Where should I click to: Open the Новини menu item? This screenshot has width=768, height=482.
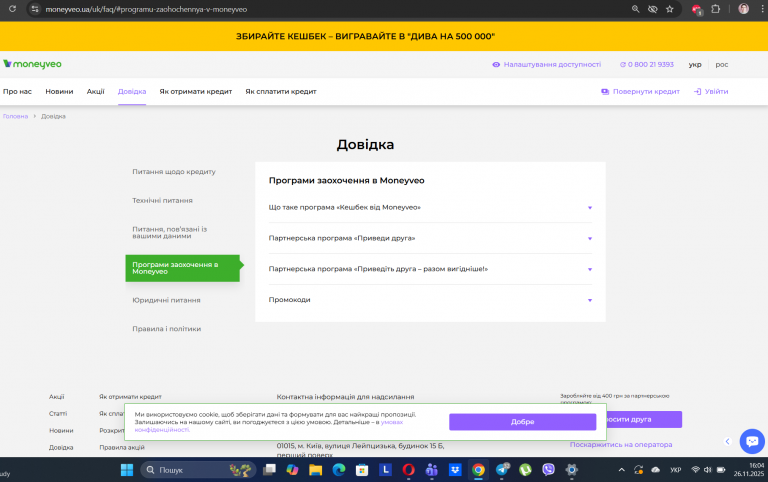[59, 92]
